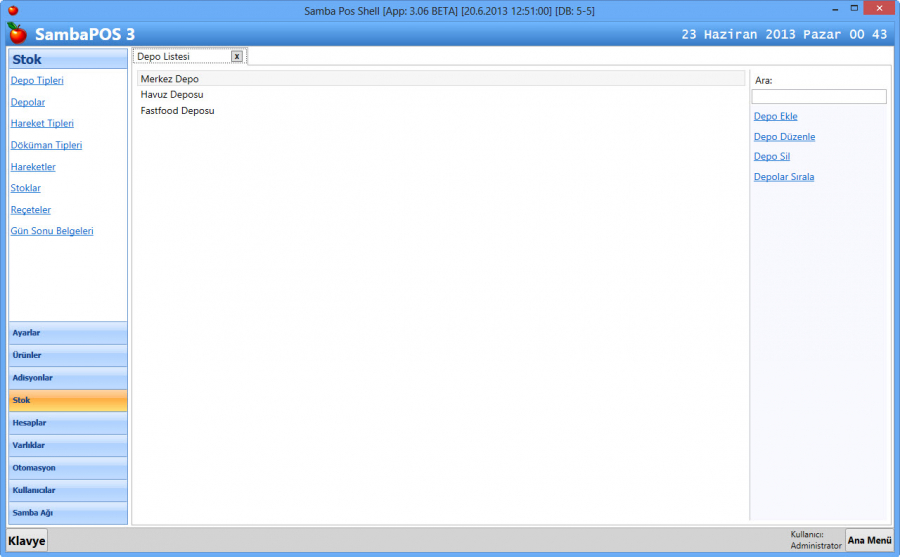Screen dimensions: 900x557
Task: Click Depo Düzenle link
Action: (x=784, y=137)
